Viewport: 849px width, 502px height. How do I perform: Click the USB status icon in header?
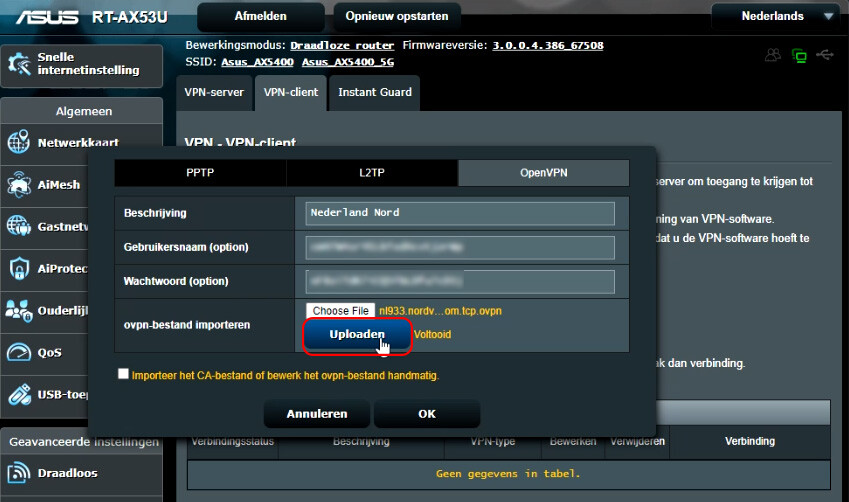825,55
